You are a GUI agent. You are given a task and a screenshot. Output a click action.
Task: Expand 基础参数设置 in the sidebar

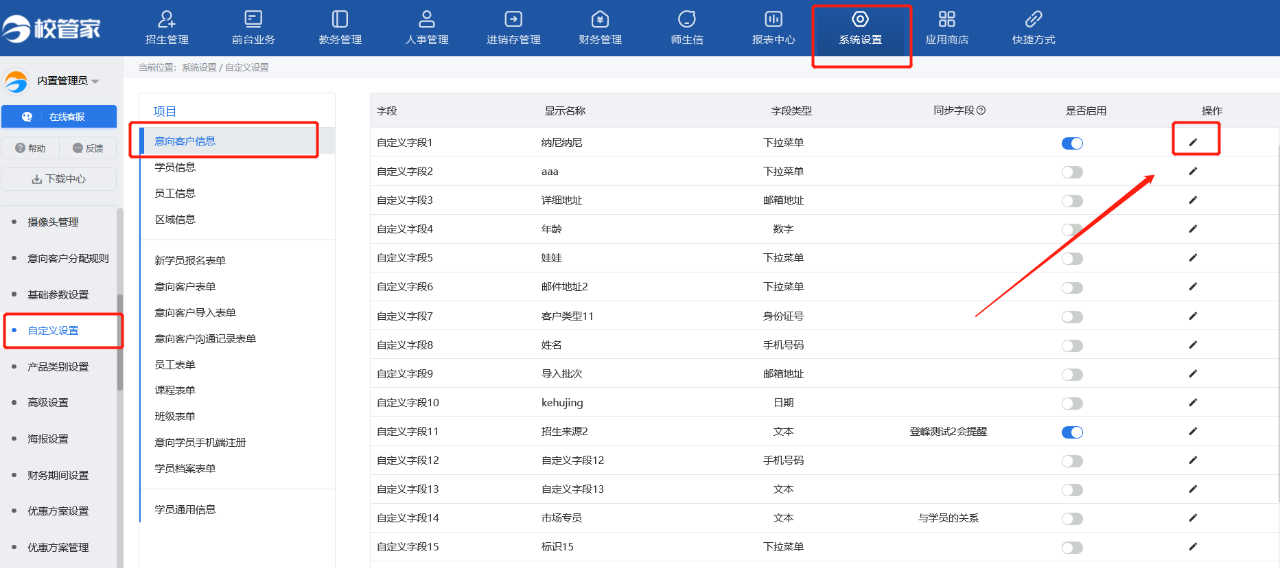(58, 295)
